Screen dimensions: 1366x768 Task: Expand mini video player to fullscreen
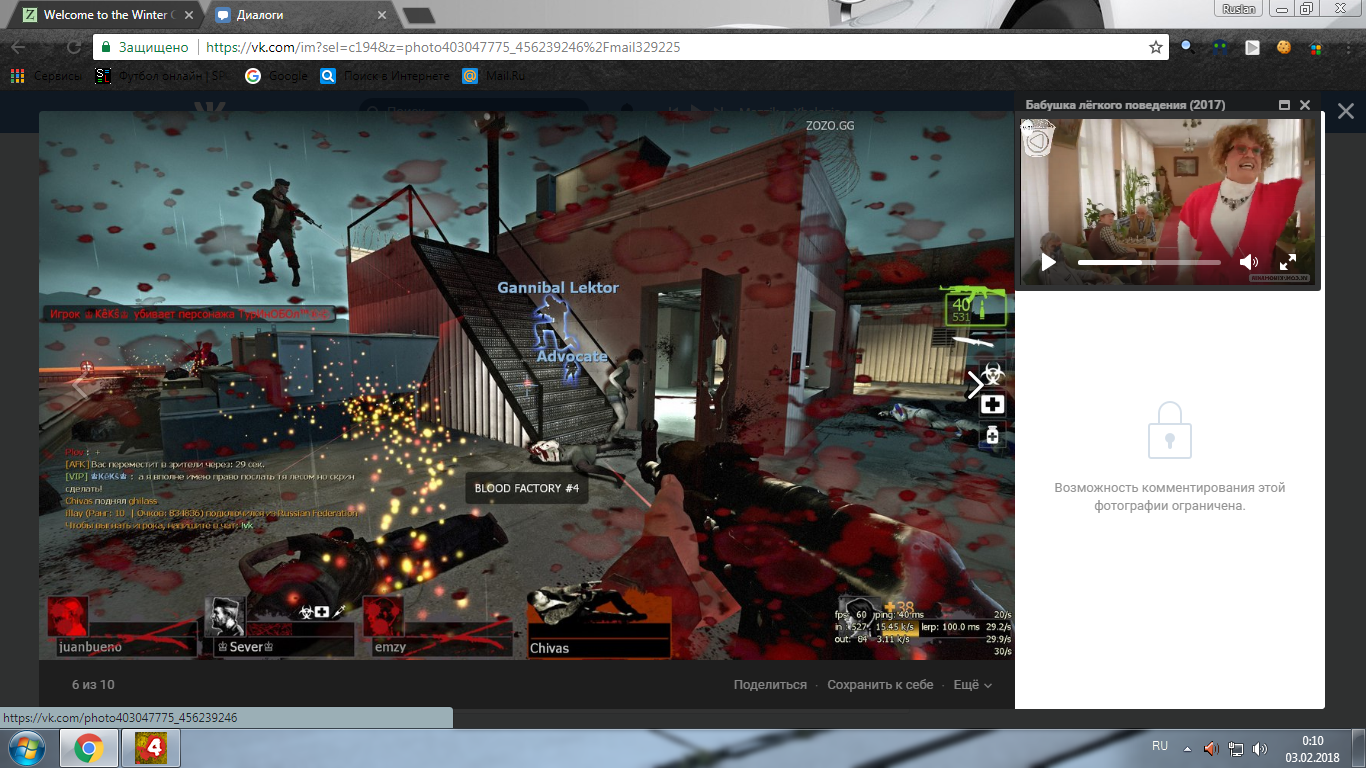click(1288, 262)
